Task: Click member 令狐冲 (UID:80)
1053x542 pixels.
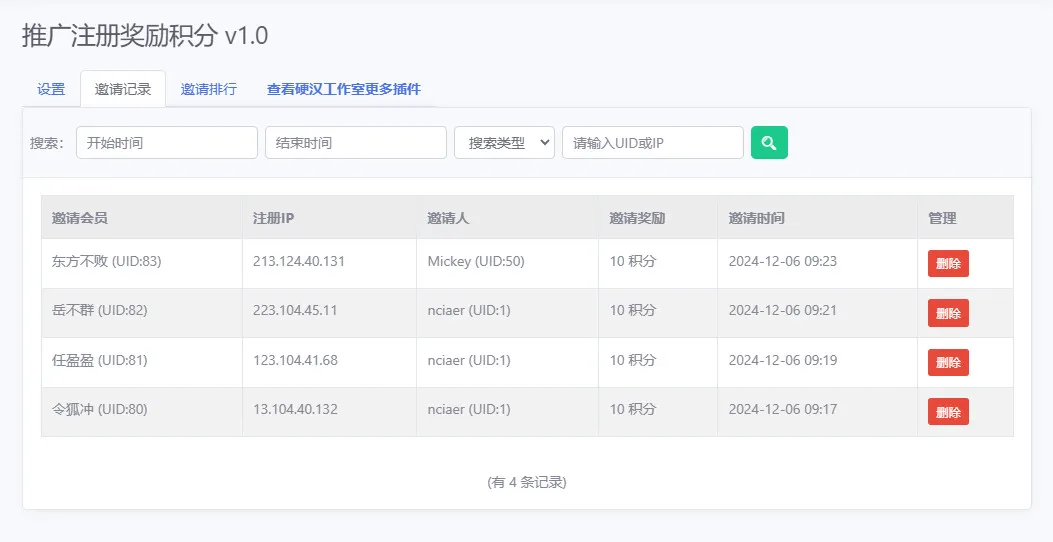Action: 99,409
